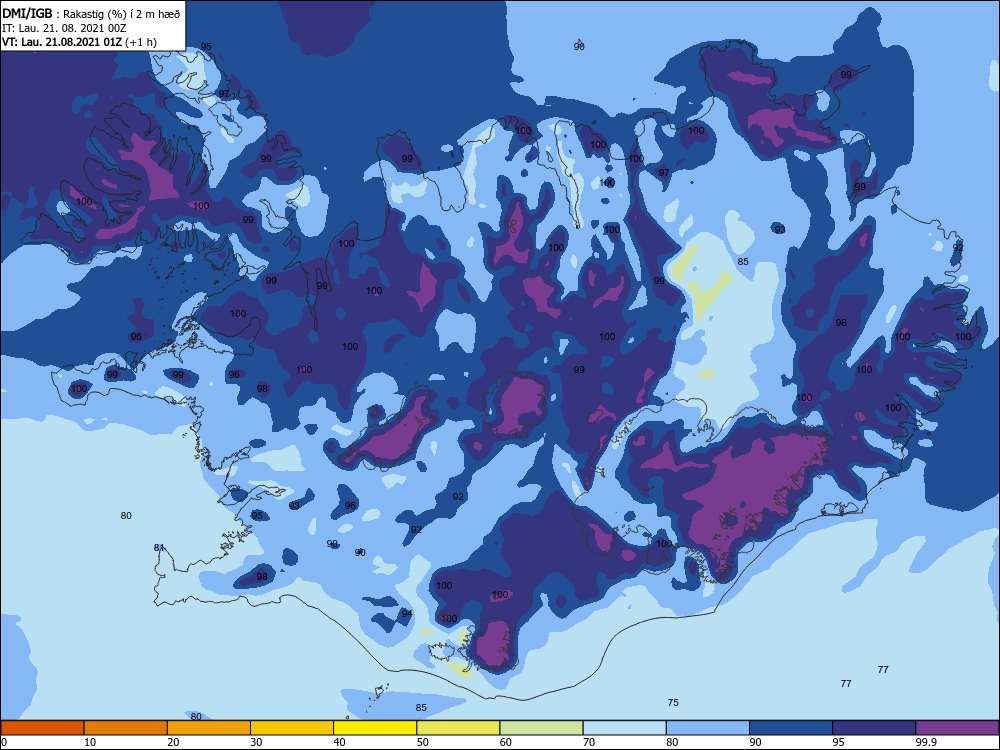
Task: Click the '85' value in the dry interior
Action: [743, 261]
